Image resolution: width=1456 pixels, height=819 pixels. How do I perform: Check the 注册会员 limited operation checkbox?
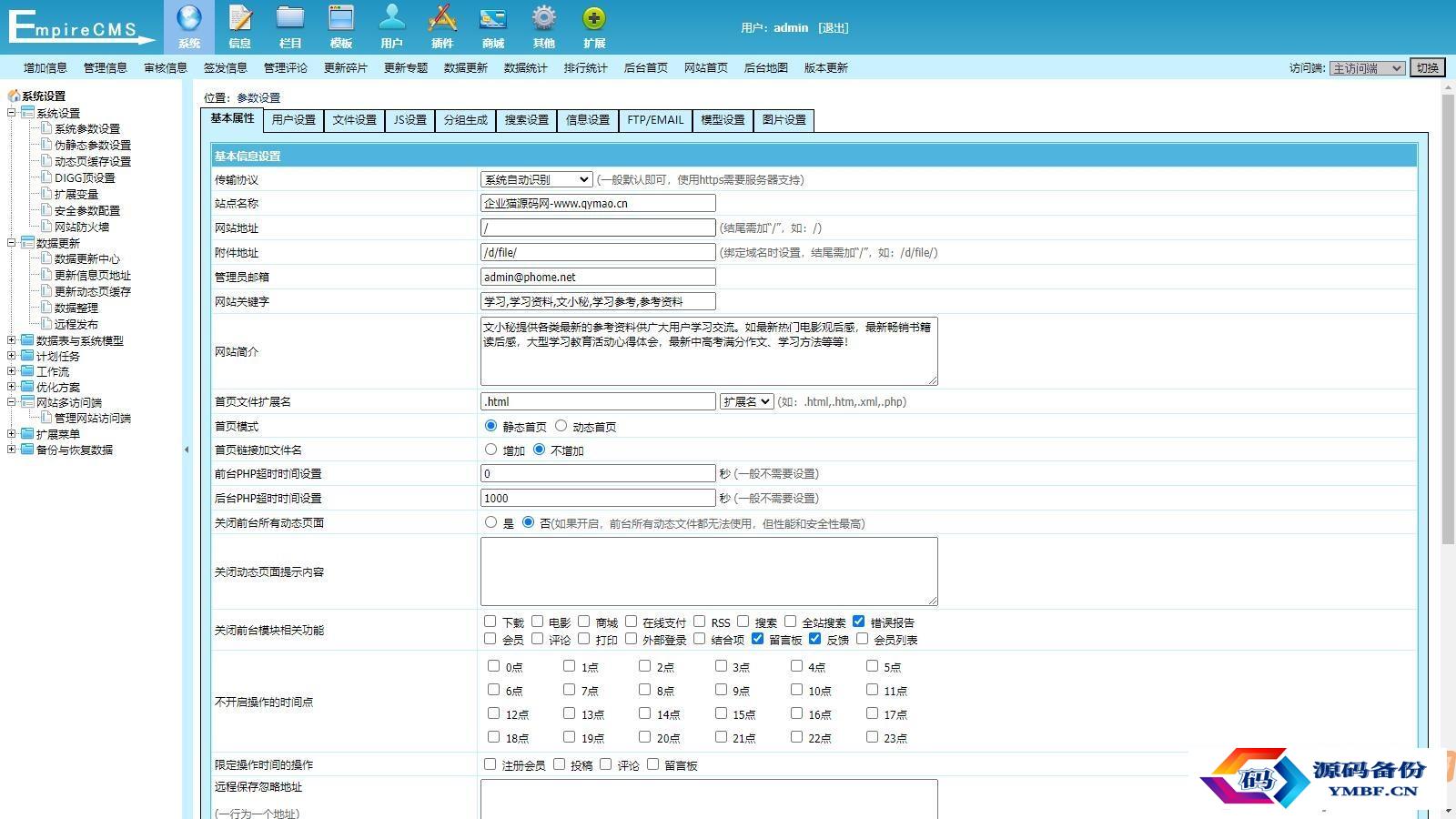[x=490, y=763]
